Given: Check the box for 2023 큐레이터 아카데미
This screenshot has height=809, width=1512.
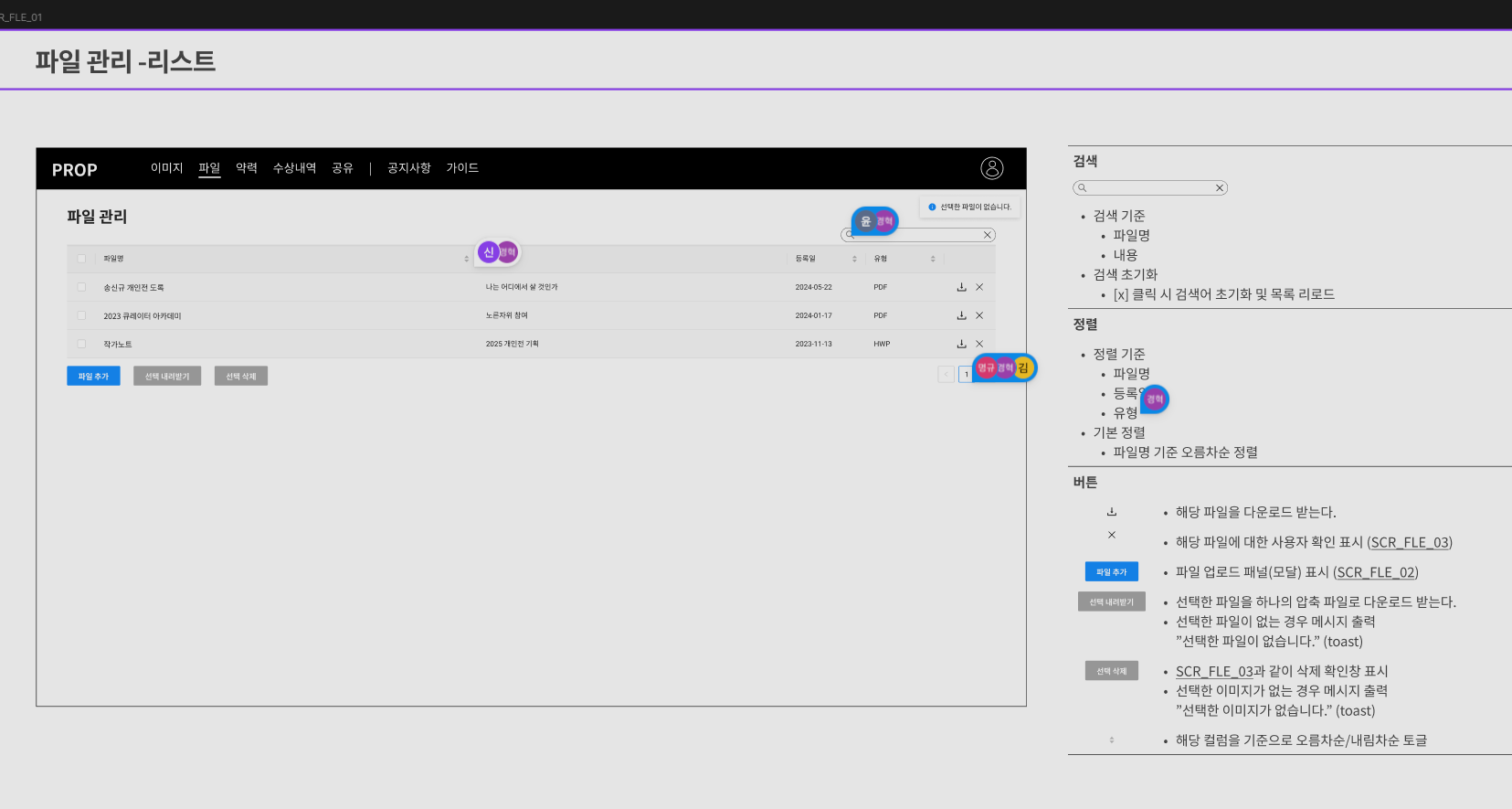Looking at the screenshot, I should pyautogui.click(x=81, y=315).
